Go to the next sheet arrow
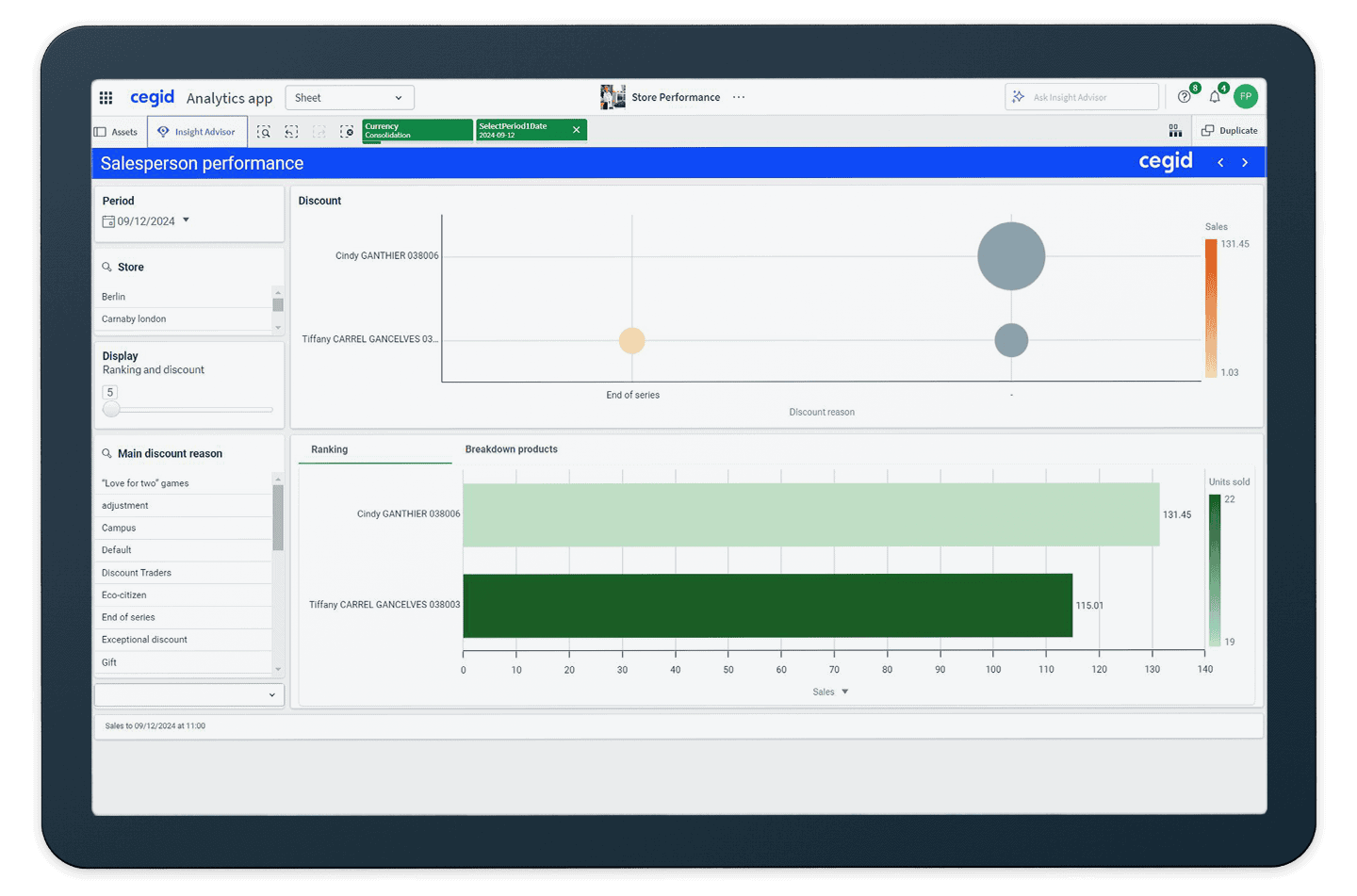Screen dimensions: 1357x896 click(x=1245, y=163)
